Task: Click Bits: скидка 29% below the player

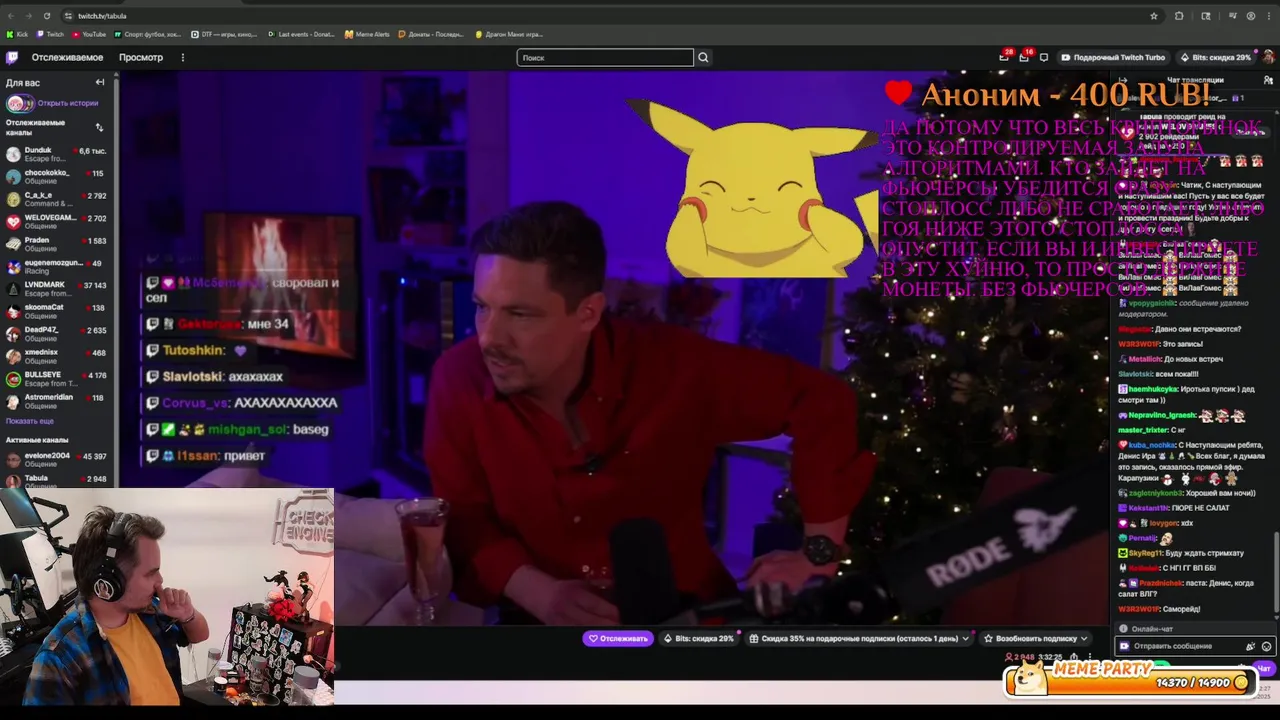Action: tap(699, 638)
